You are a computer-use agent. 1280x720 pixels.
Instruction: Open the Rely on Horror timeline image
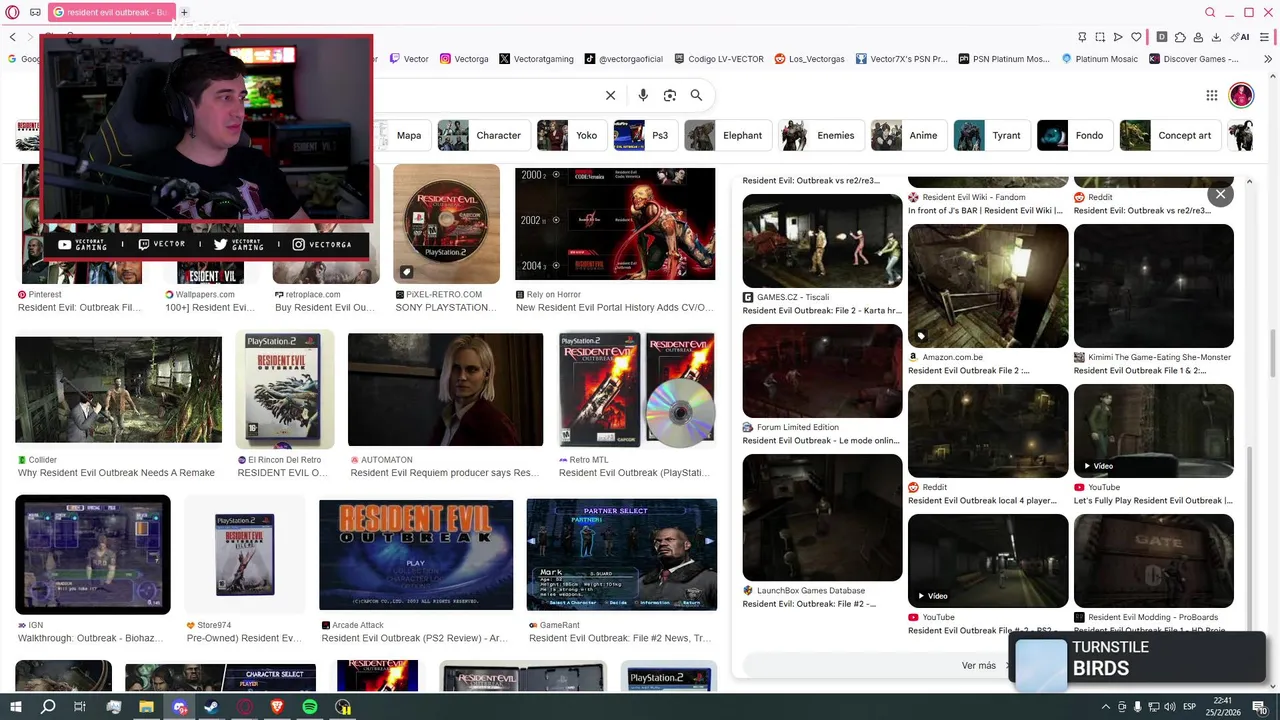[x=615, y=224]
